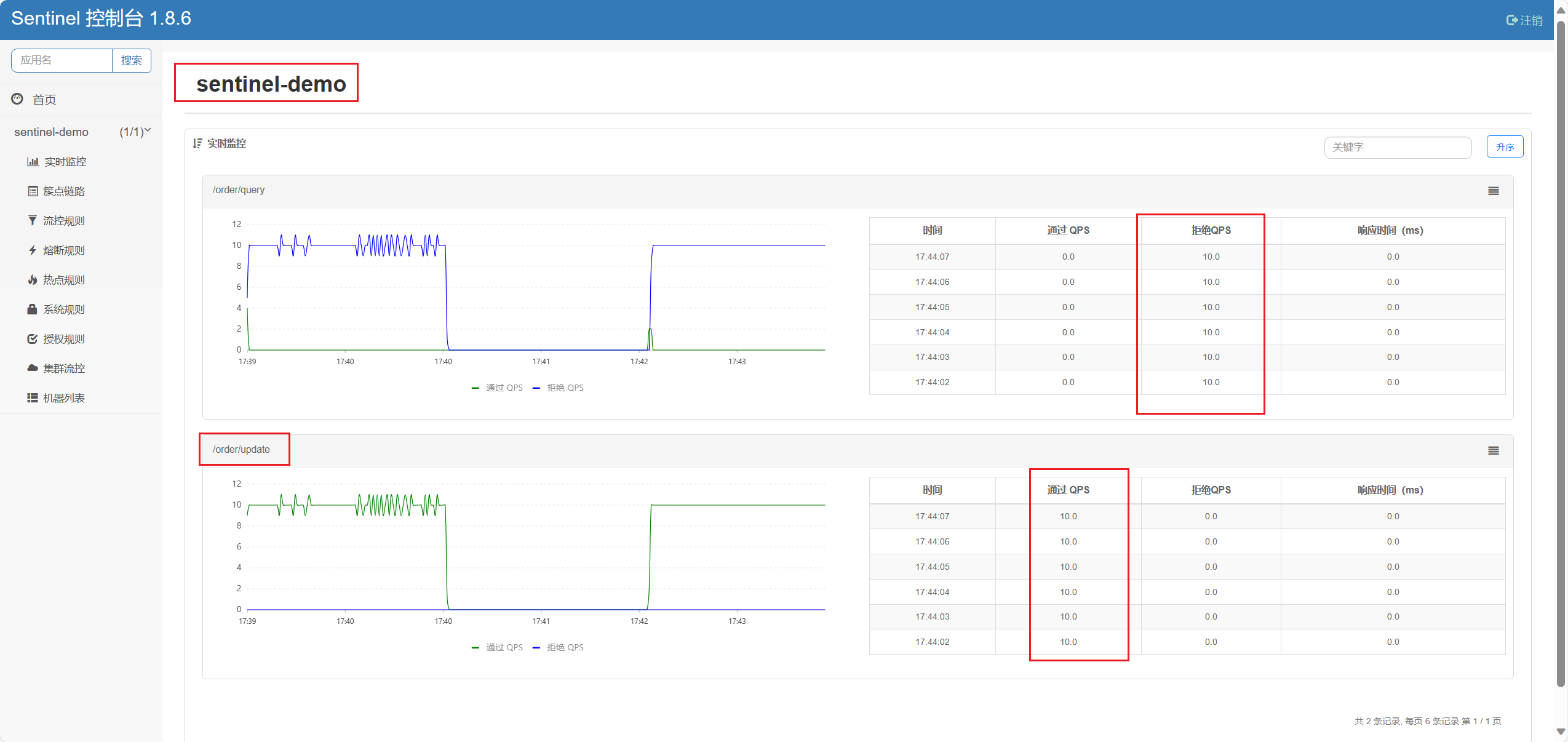The width and height of the screenshot is (1568, 742).
Task: Click the 升序 sort order button
Action: click(x=1505, y=147)
